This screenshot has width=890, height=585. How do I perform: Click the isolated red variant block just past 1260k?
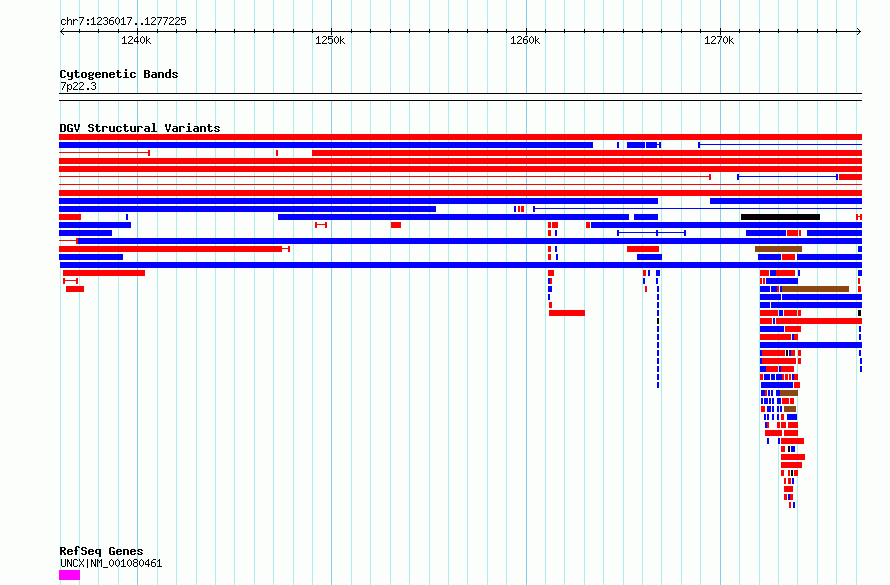[567, 313]
